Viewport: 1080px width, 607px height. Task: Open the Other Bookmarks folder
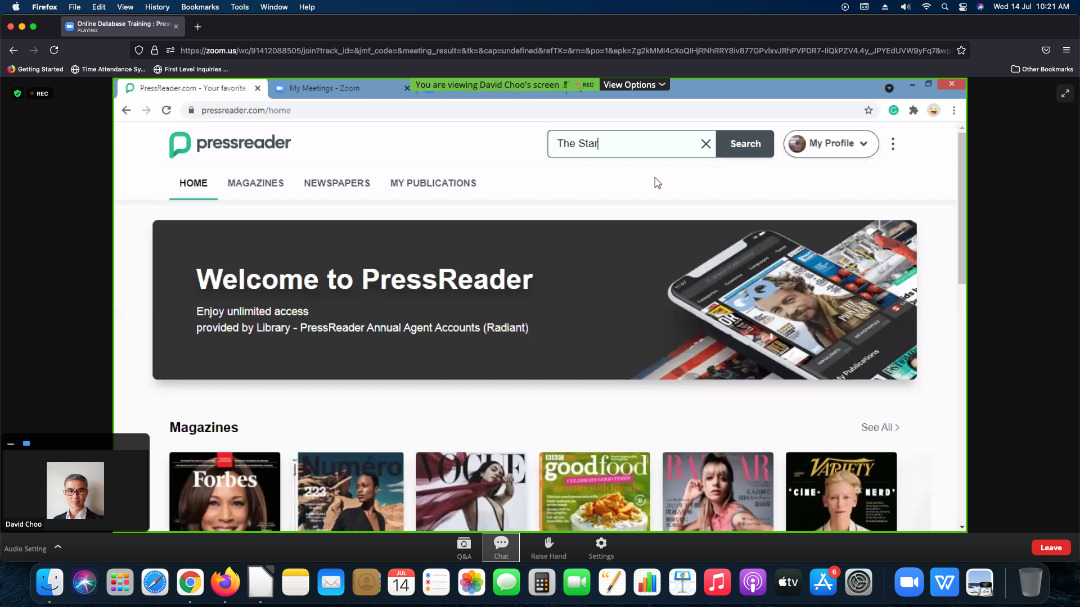(1041, 69)
